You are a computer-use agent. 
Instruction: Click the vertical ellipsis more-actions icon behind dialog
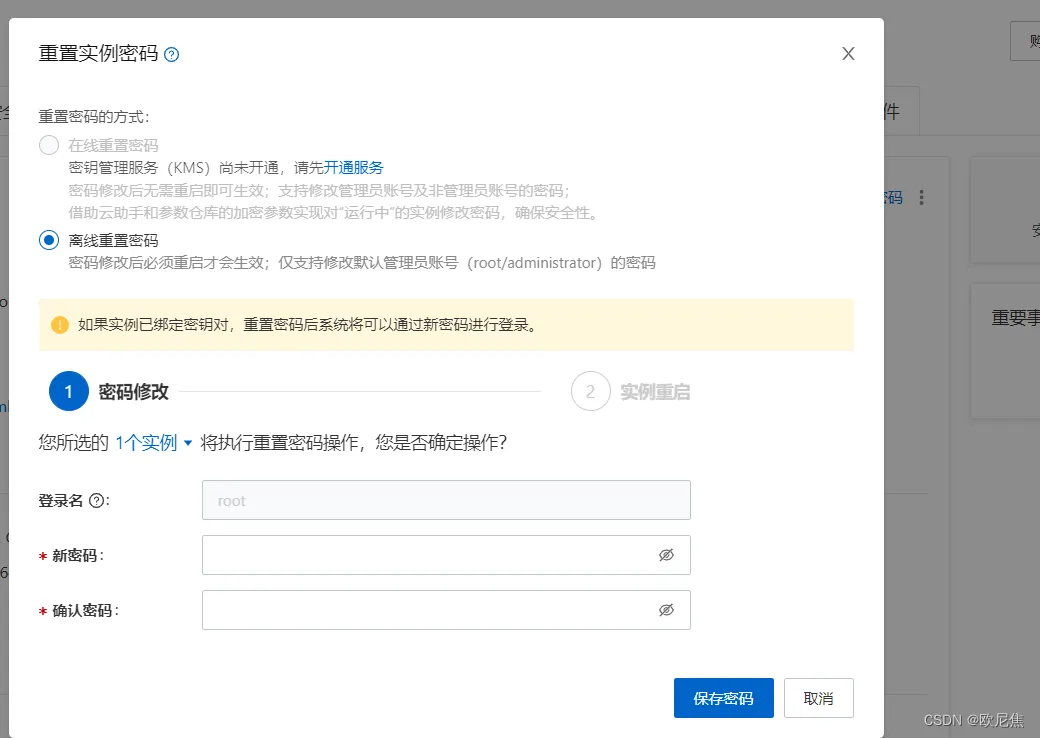click(920, 197)
